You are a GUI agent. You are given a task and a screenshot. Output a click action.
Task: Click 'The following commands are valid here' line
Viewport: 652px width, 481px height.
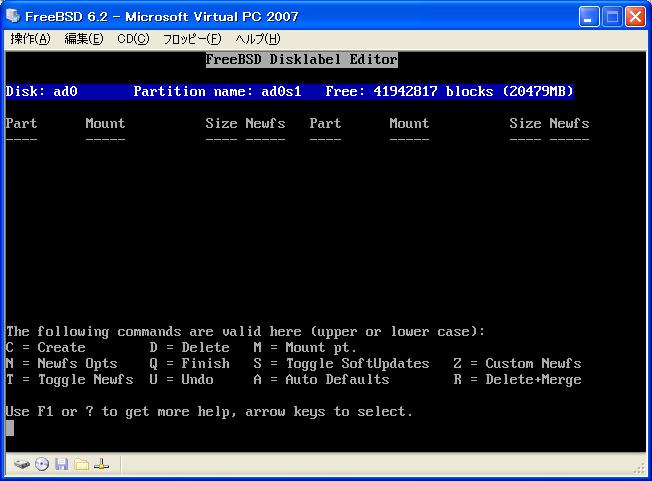click(x=245, y=331)
